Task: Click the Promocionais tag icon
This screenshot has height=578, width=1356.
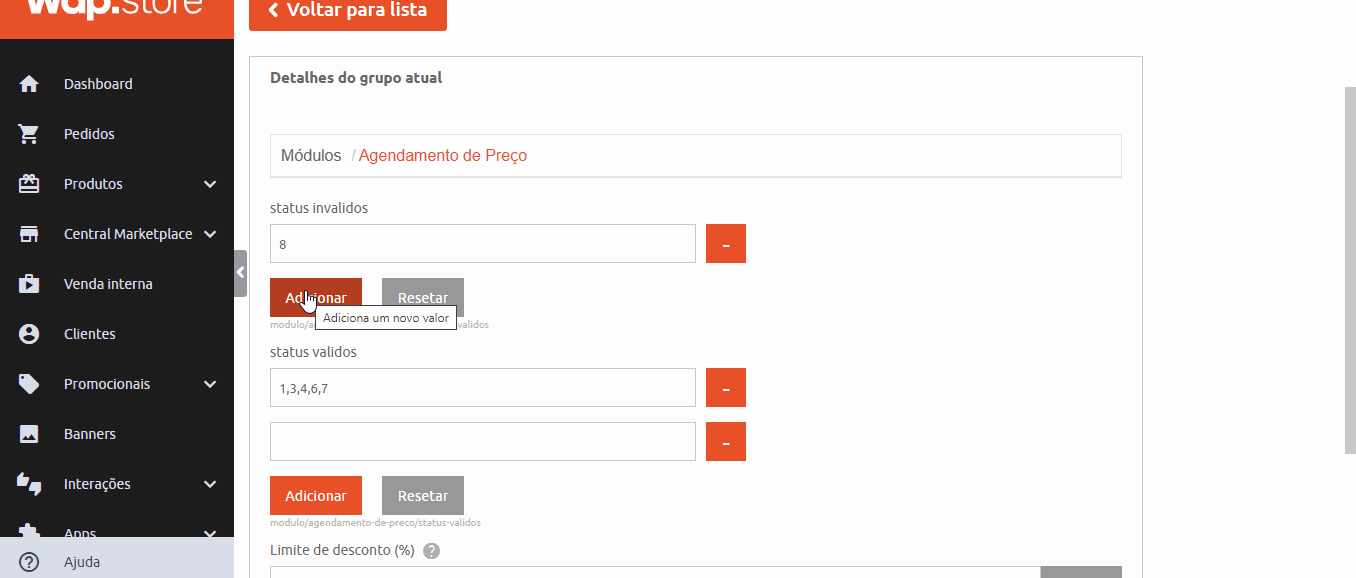Action: tap(29, 384)
